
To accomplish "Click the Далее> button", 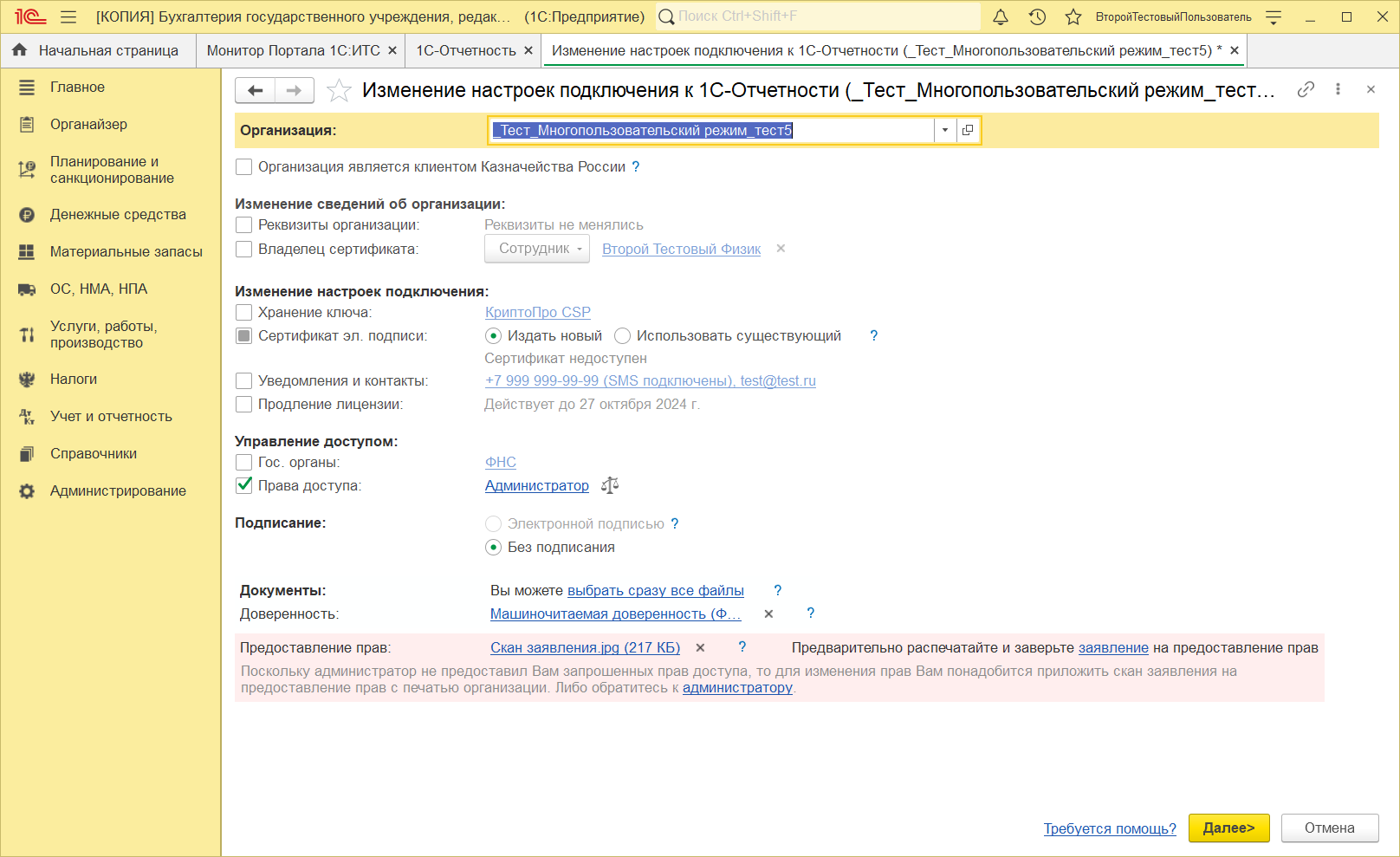I will [1228, 828].
